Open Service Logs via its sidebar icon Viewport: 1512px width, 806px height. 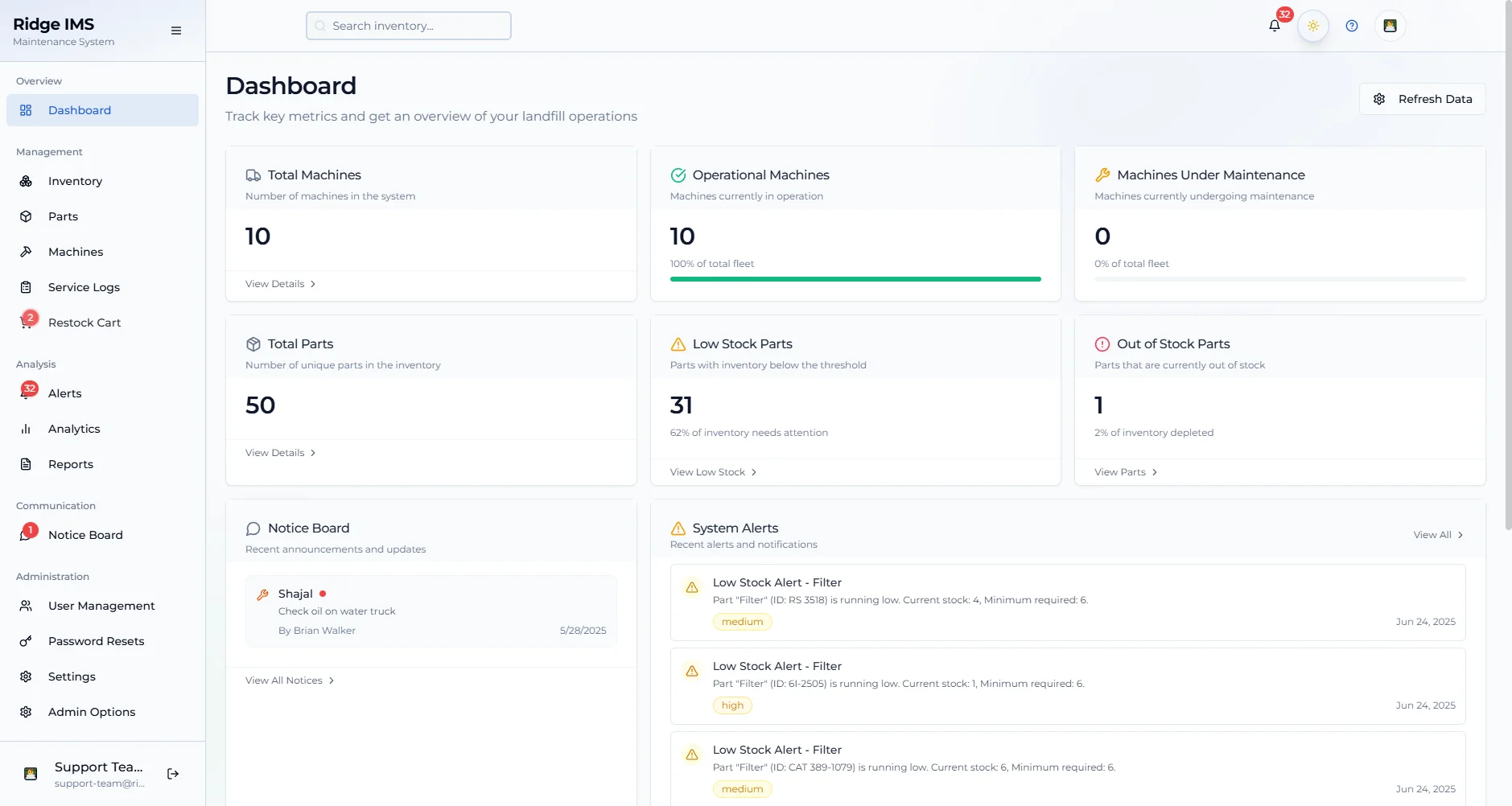pyautogui.click(x=27, y=287)
